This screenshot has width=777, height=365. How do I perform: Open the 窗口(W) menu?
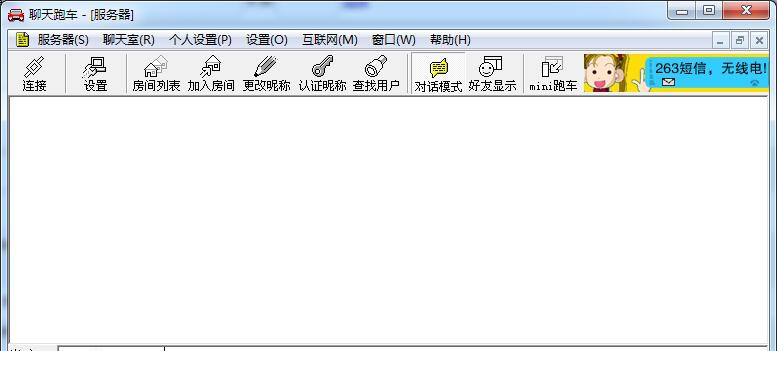[x=393, y=40]
